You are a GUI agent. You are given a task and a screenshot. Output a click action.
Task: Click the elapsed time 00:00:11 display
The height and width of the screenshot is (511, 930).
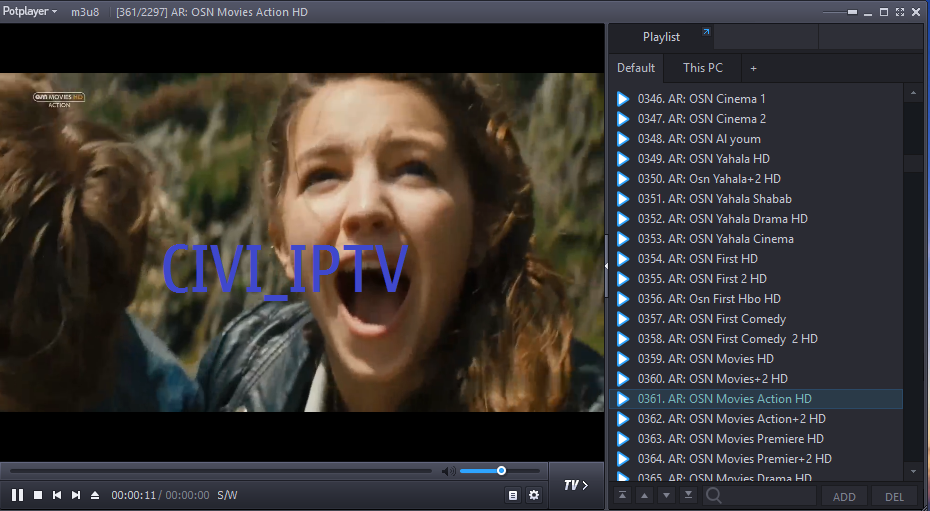133,495
